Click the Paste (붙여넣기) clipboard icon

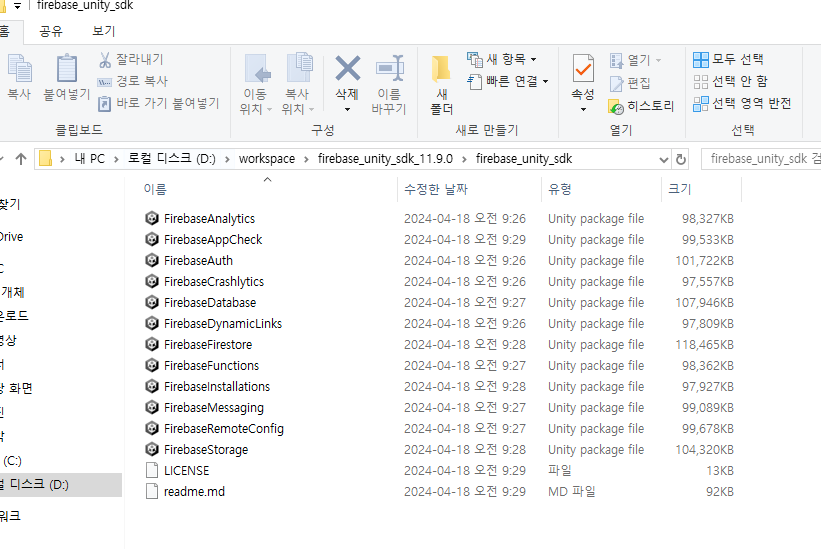[67, 68]
